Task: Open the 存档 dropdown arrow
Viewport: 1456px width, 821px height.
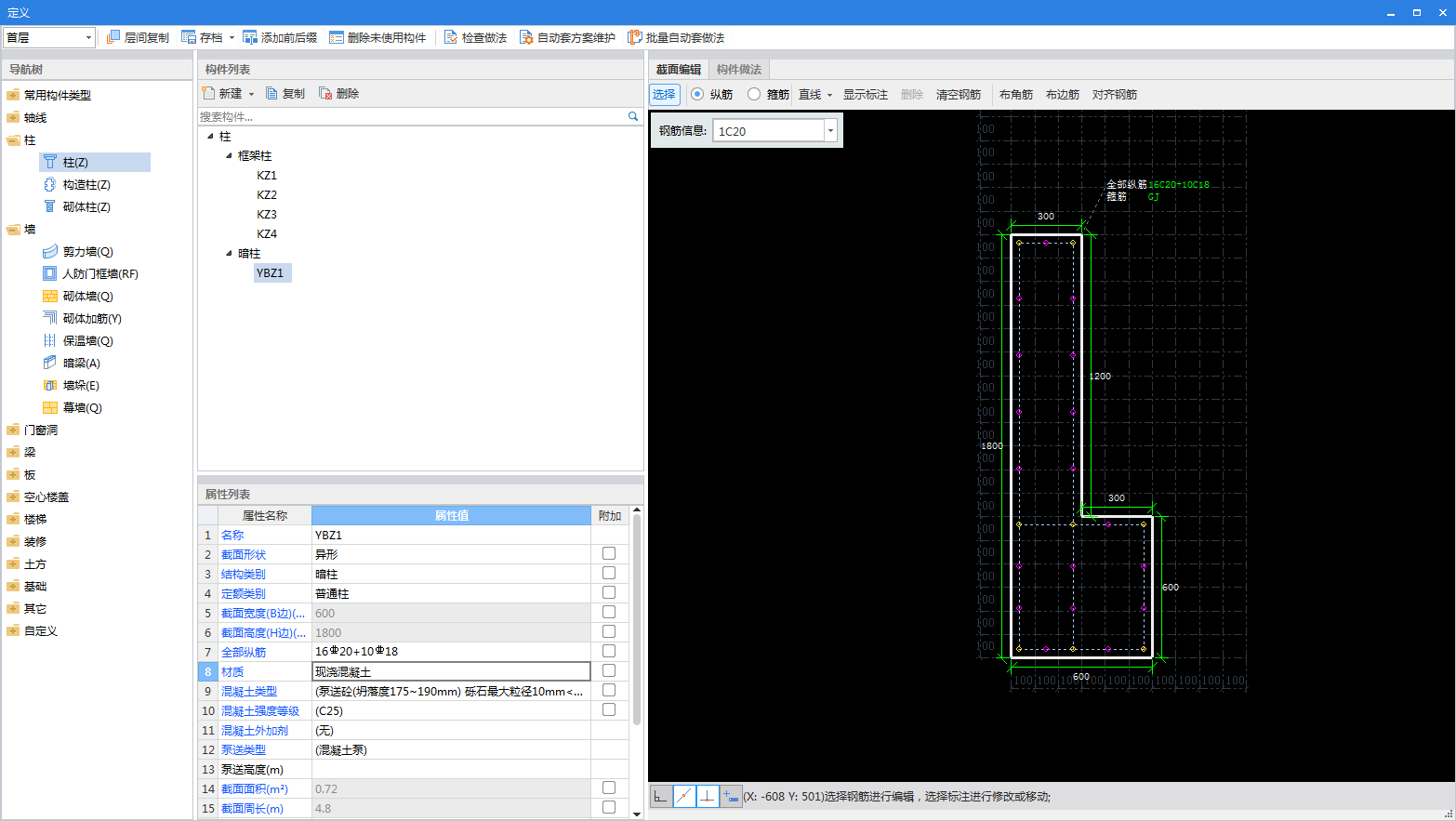Action: tap(232, 38)
